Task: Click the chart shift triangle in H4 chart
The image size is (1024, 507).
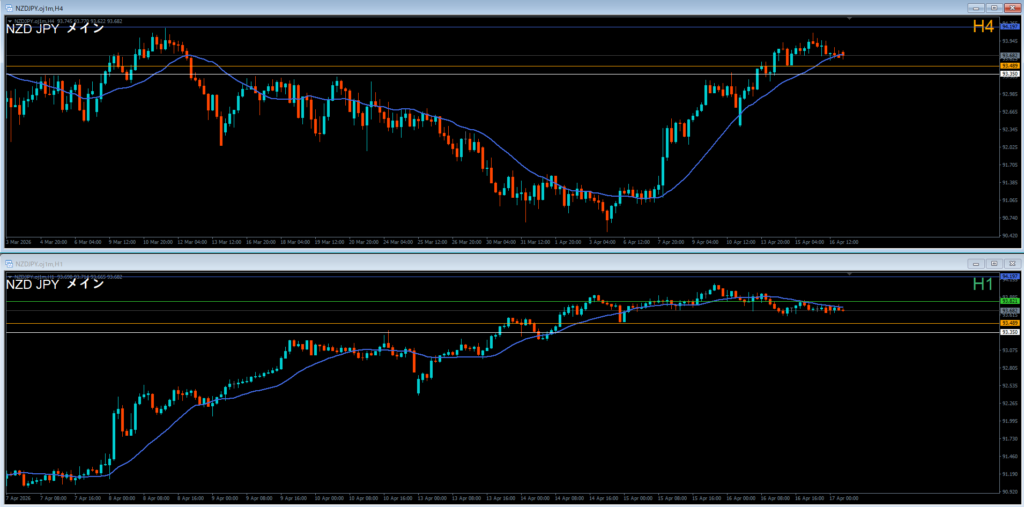Action: [x=849, y=20]
